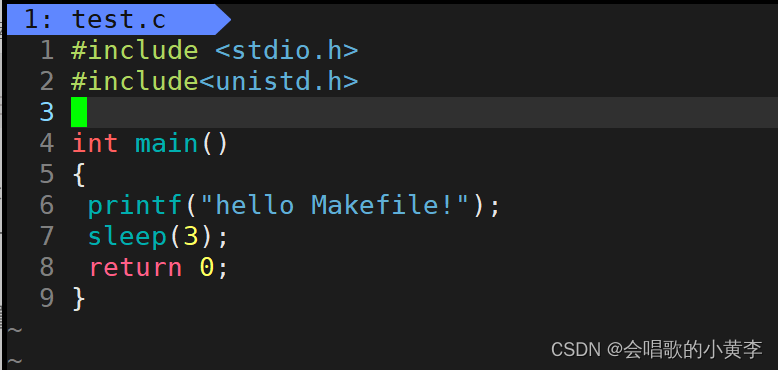Click the sleep function call
This screenshot has width=778, height=370.
pyautogui.click(x=127, y=237)
